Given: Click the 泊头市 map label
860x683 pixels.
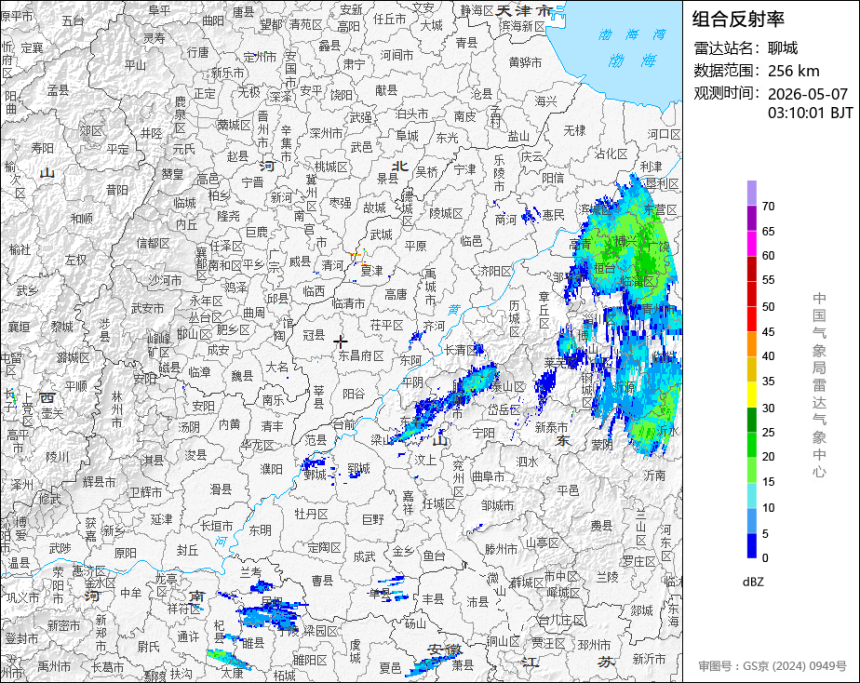Looking at the screenshot, I should 412,114.
